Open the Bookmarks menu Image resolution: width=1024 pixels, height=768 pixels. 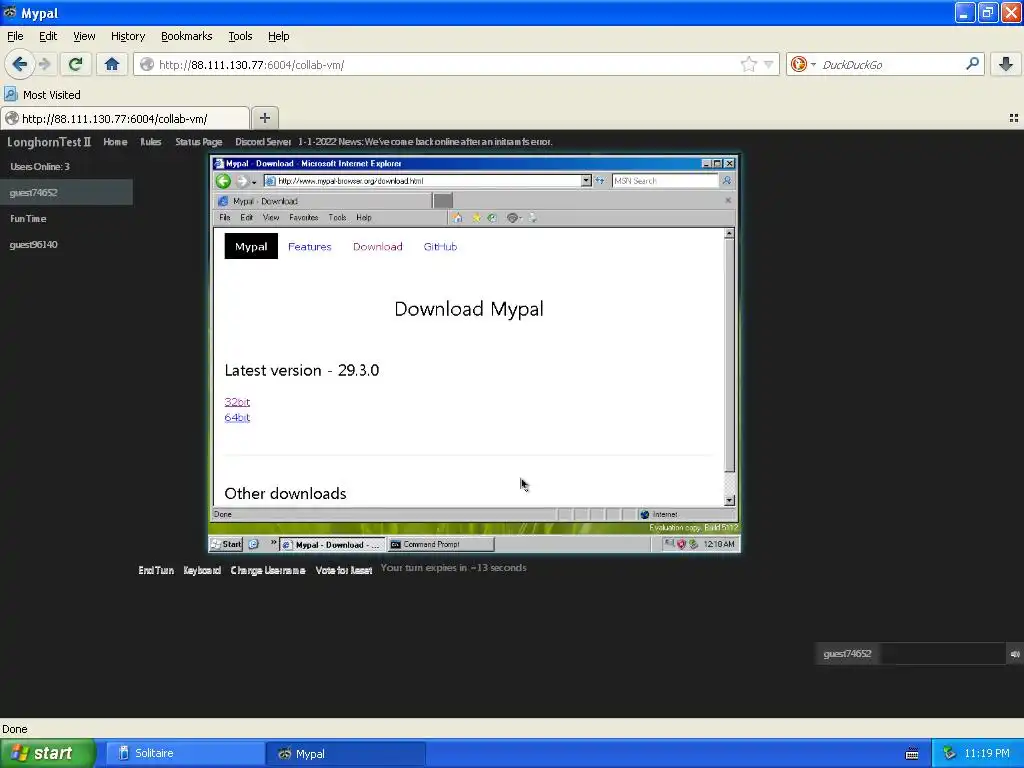(186, 36)
